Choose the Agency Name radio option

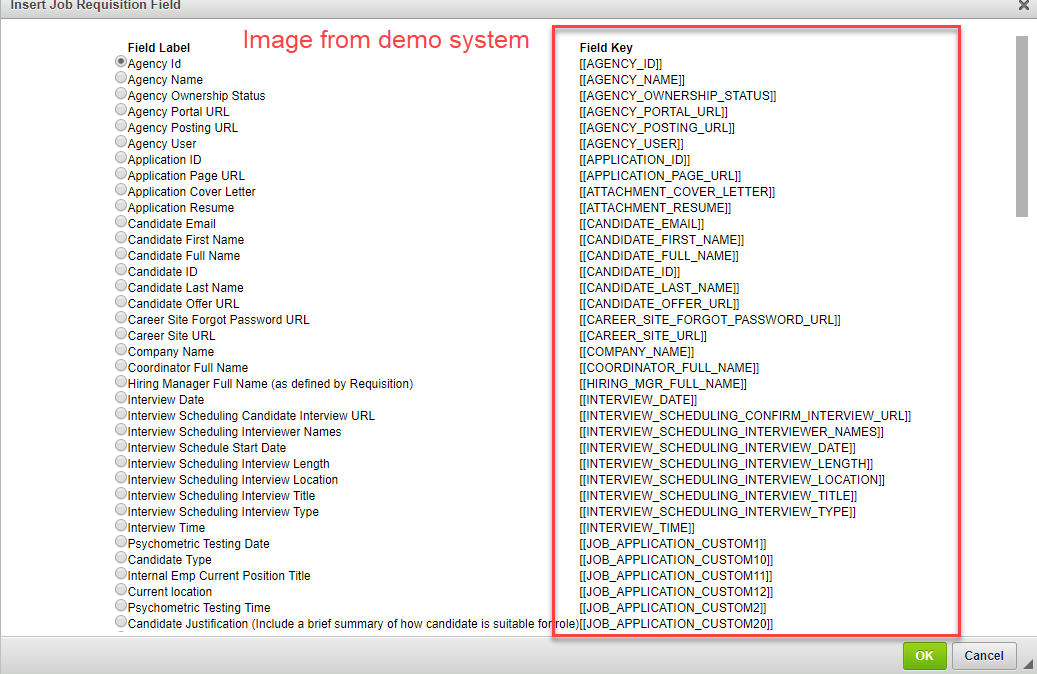coord(120,77)
